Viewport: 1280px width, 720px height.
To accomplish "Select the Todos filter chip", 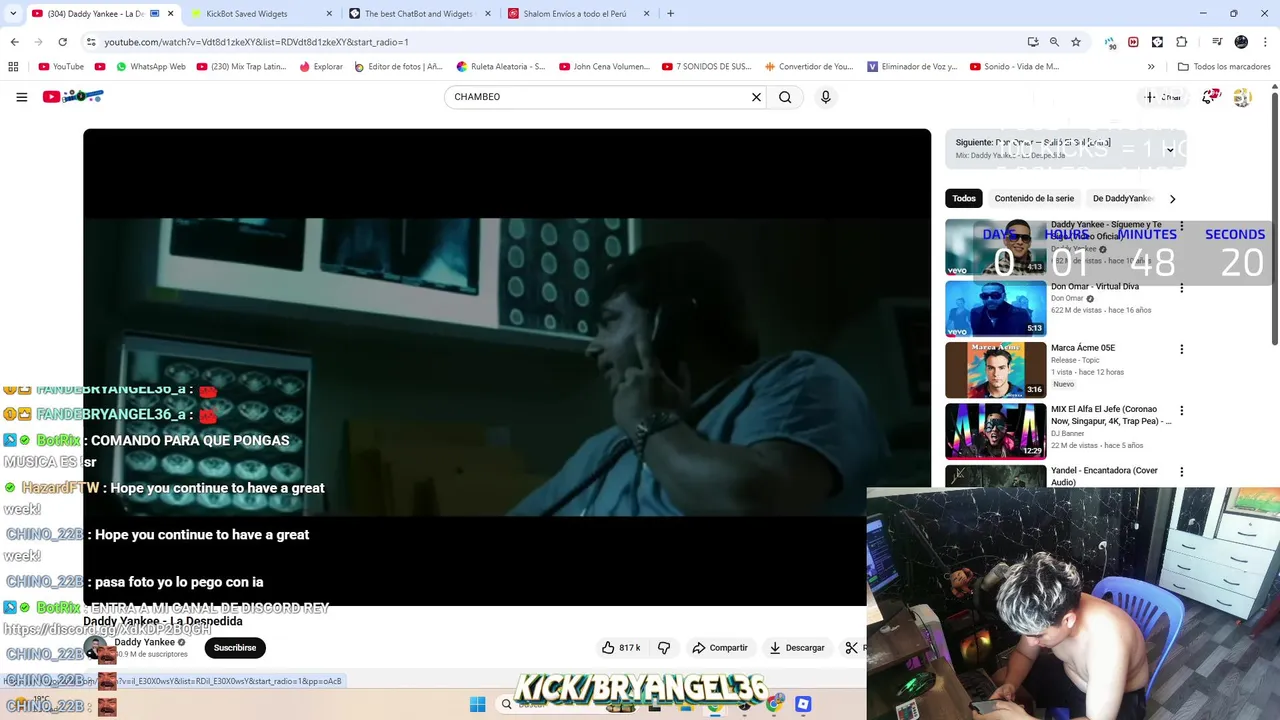I will [964, 198].
